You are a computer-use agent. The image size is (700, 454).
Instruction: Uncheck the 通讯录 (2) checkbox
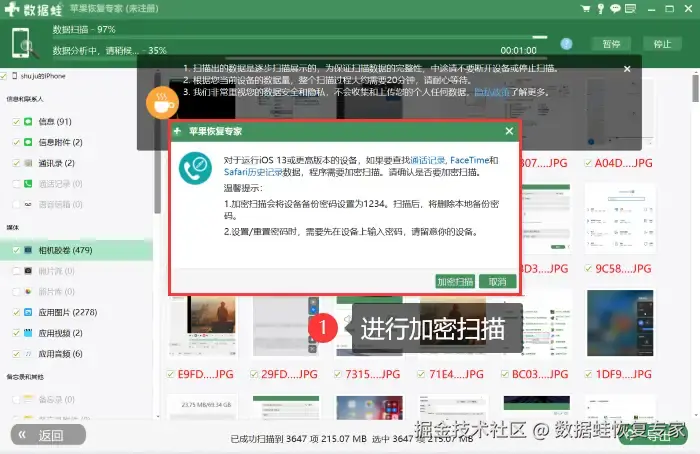pos(16,163)
